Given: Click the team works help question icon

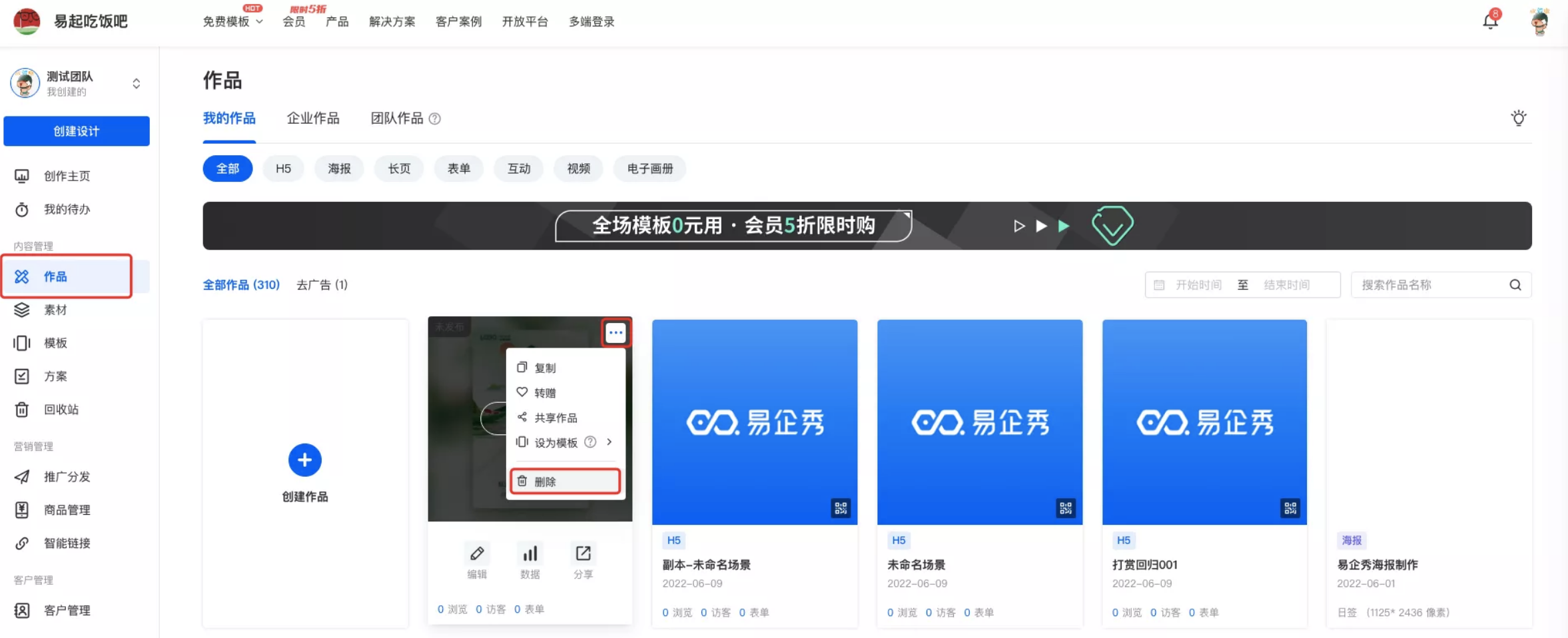Looking at the screenshot, I should [435, 119].
